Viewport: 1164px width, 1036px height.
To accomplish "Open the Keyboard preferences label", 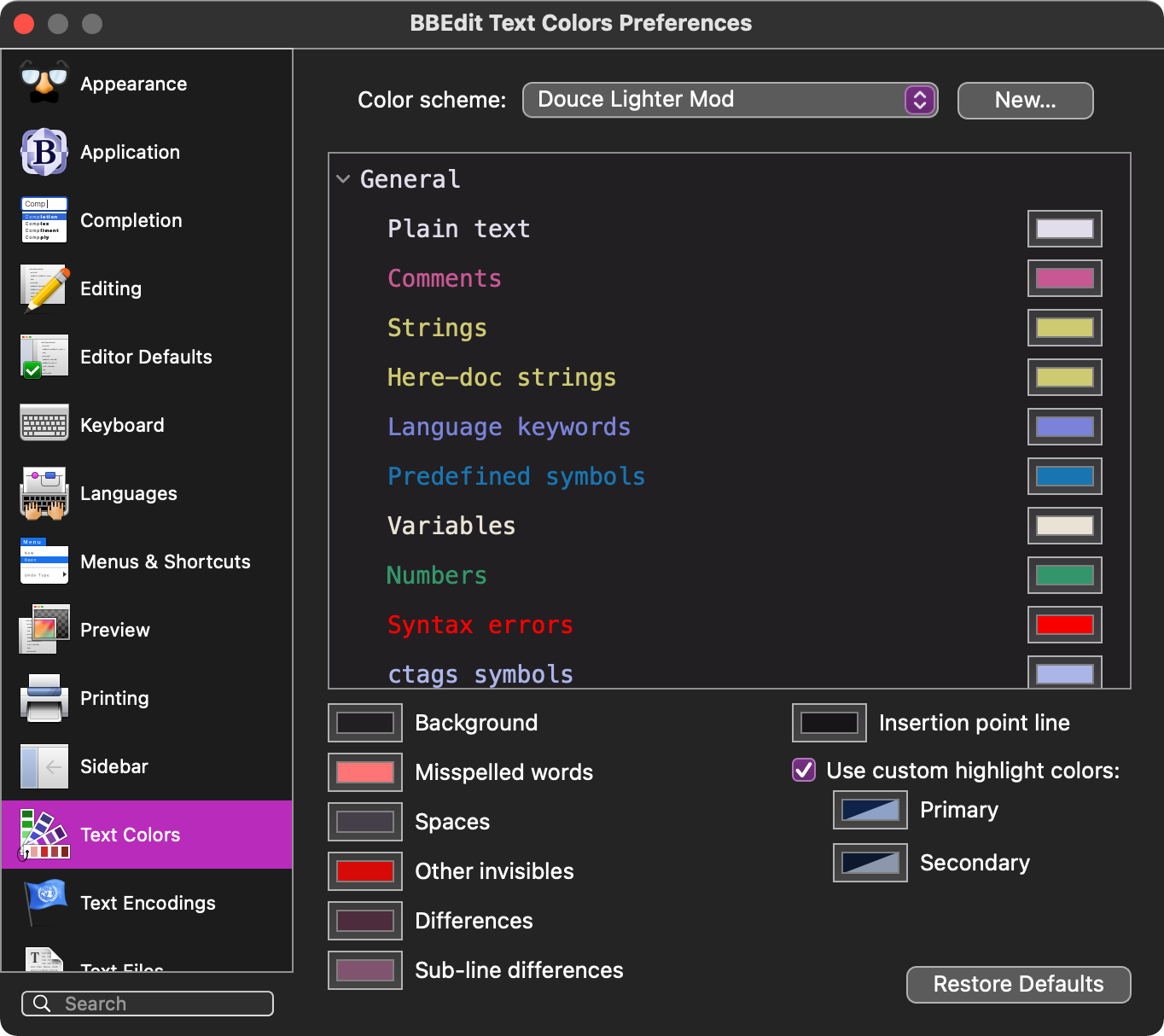I will coord(122,425).
